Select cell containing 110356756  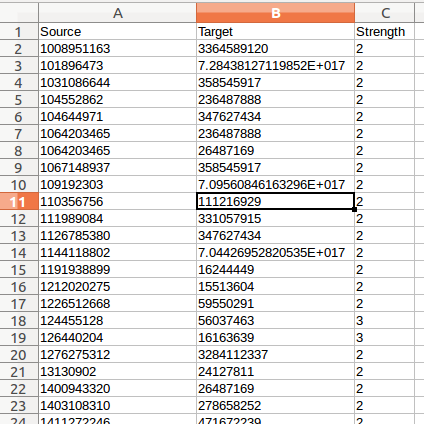click(118, 201)
